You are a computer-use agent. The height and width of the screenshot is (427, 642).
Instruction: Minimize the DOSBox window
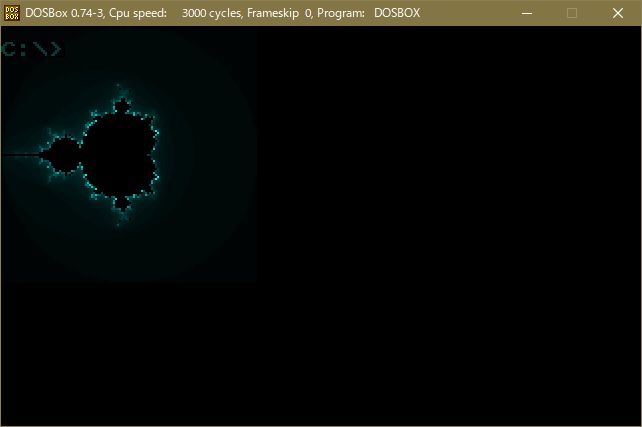pos(527,13)
